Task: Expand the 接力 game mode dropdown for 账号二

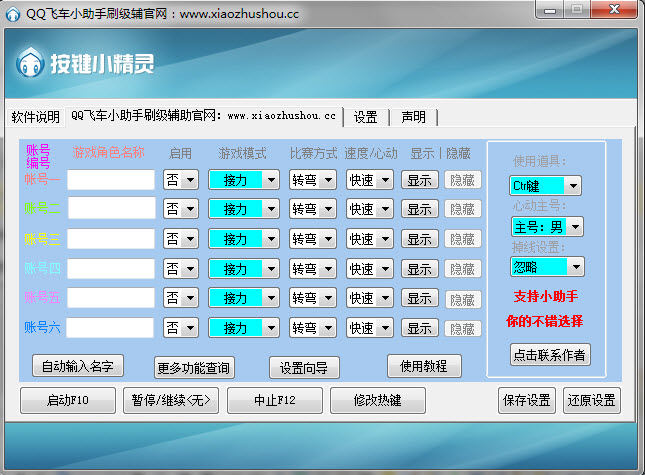Action: (244, 209)
